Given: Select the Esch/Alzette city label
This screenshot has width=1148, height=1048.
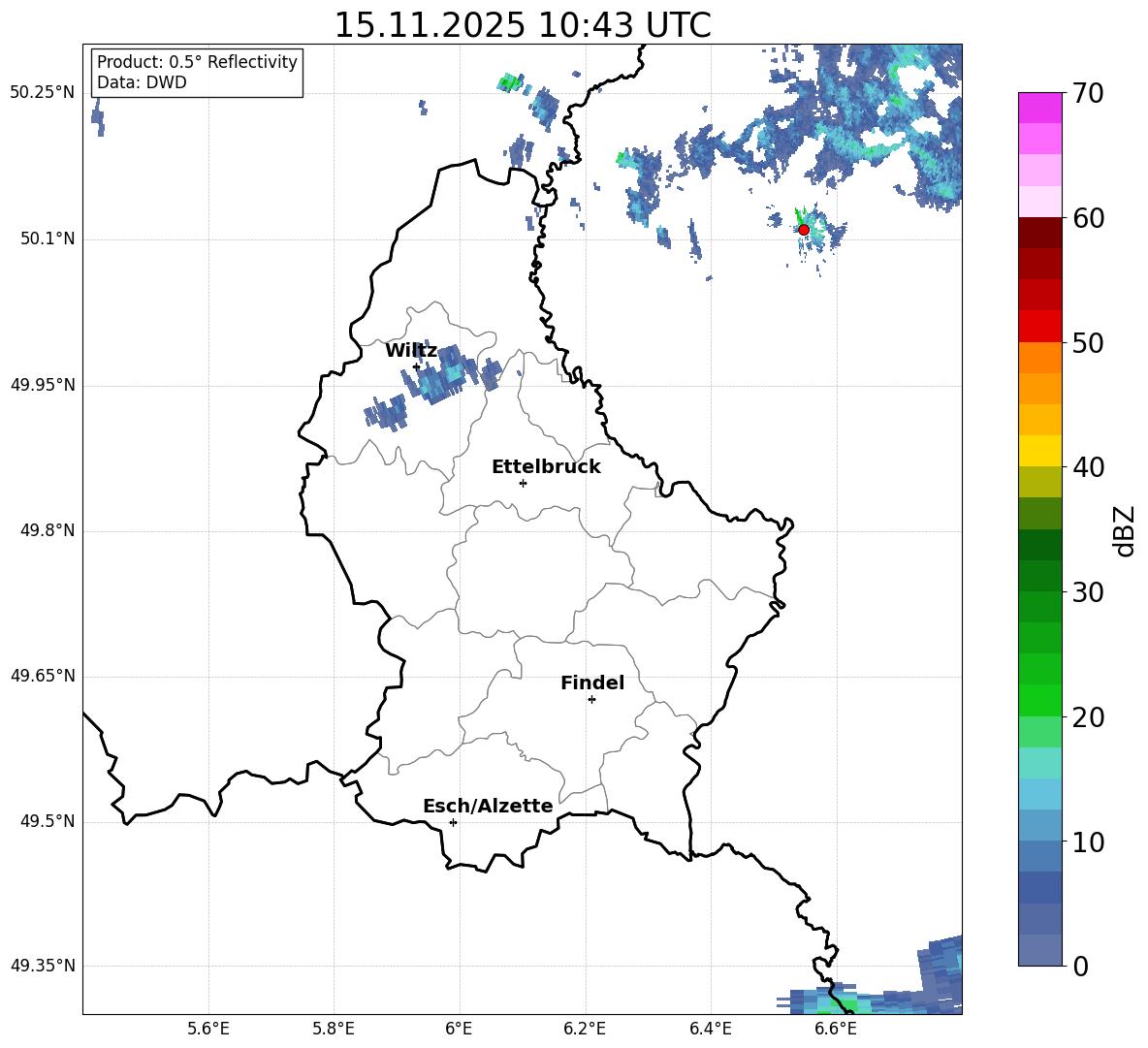Looking at the screenshot, I should pos(487,807).
